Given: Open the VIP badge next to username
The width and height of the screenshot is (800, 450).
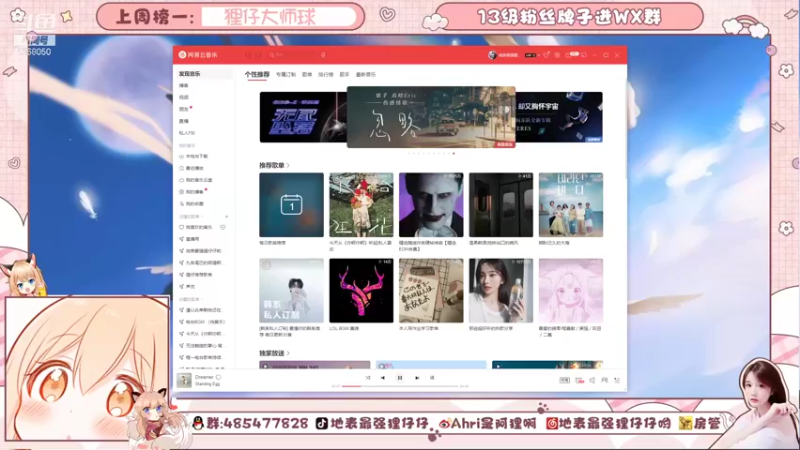Looking at the screenshot, I should click(530, 55).
